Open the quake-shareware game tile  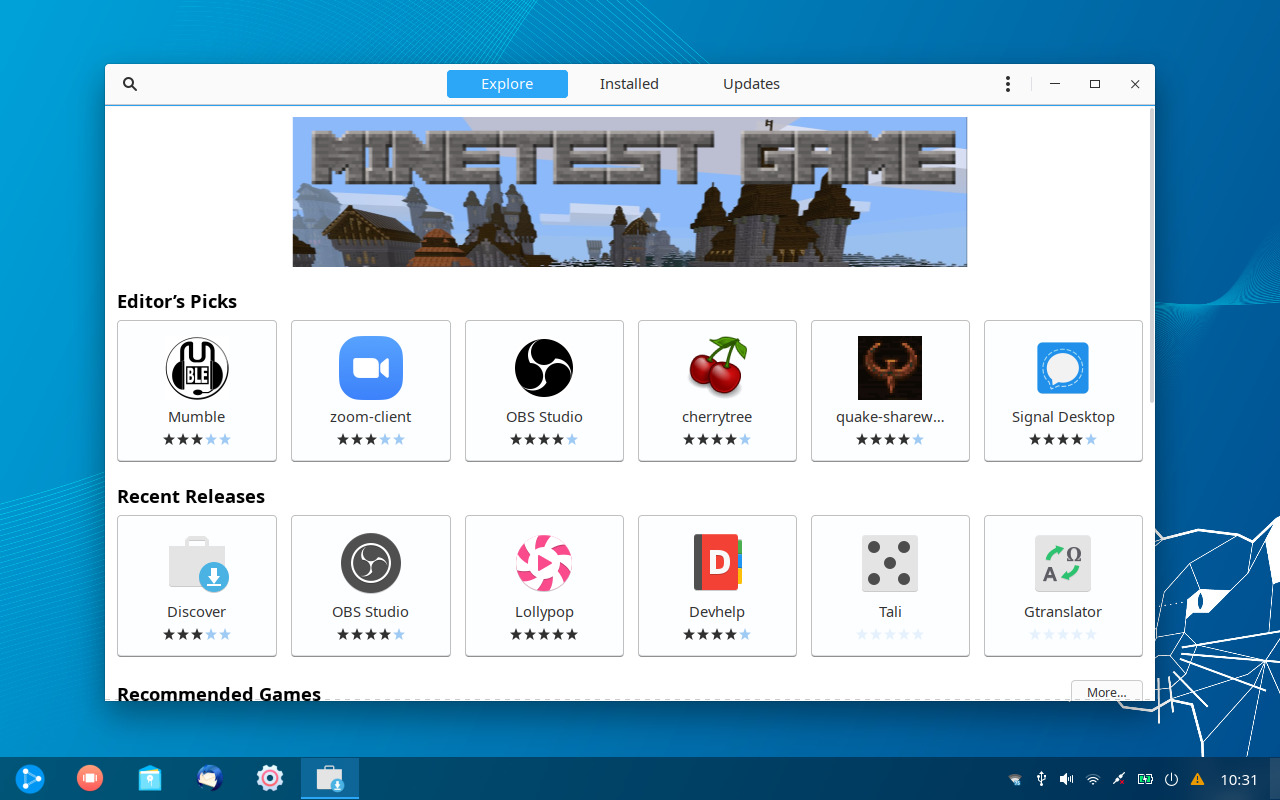click(x=890, y=390)
